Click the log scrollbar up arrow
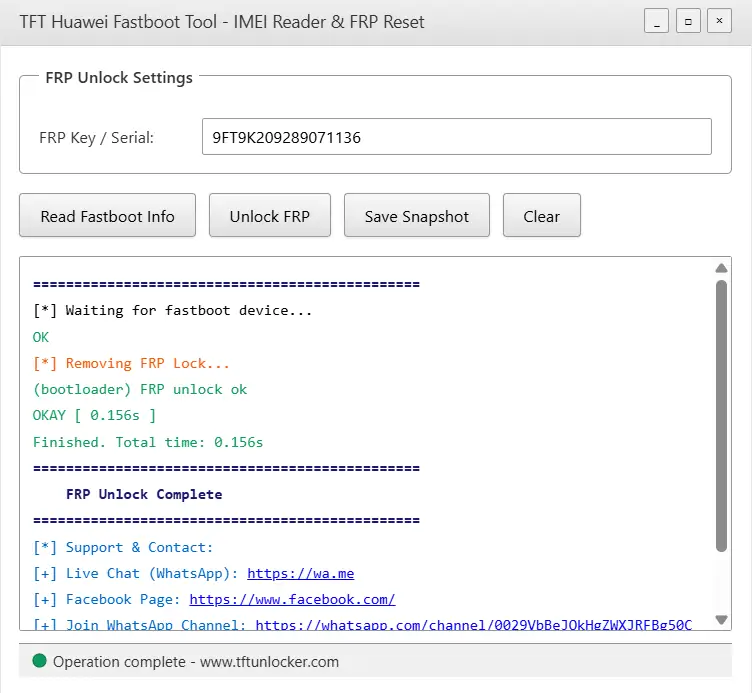 (721, 268)
